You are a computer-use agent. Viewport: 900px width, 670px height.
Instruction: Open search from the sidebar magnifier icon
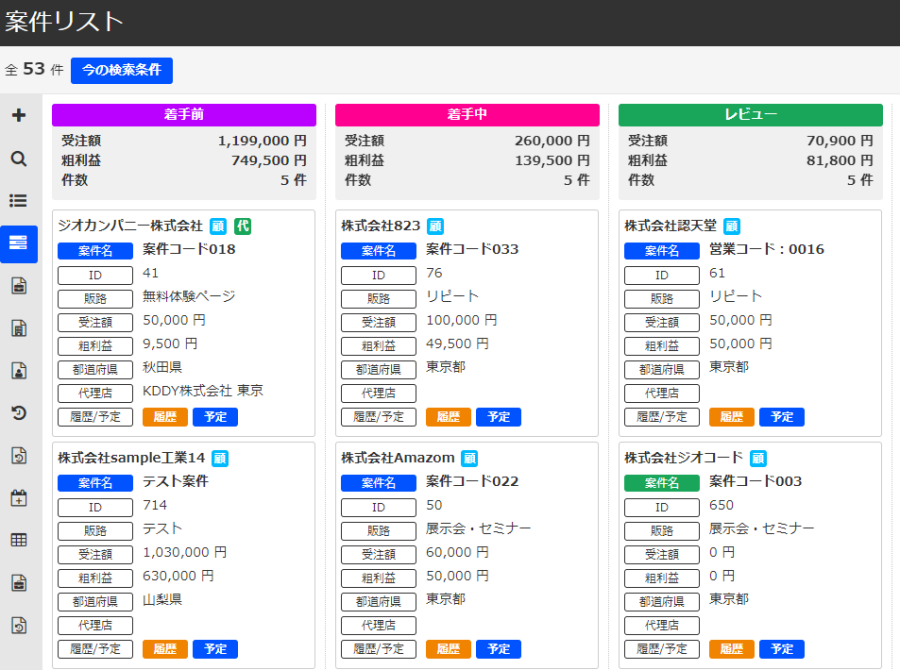18,157
